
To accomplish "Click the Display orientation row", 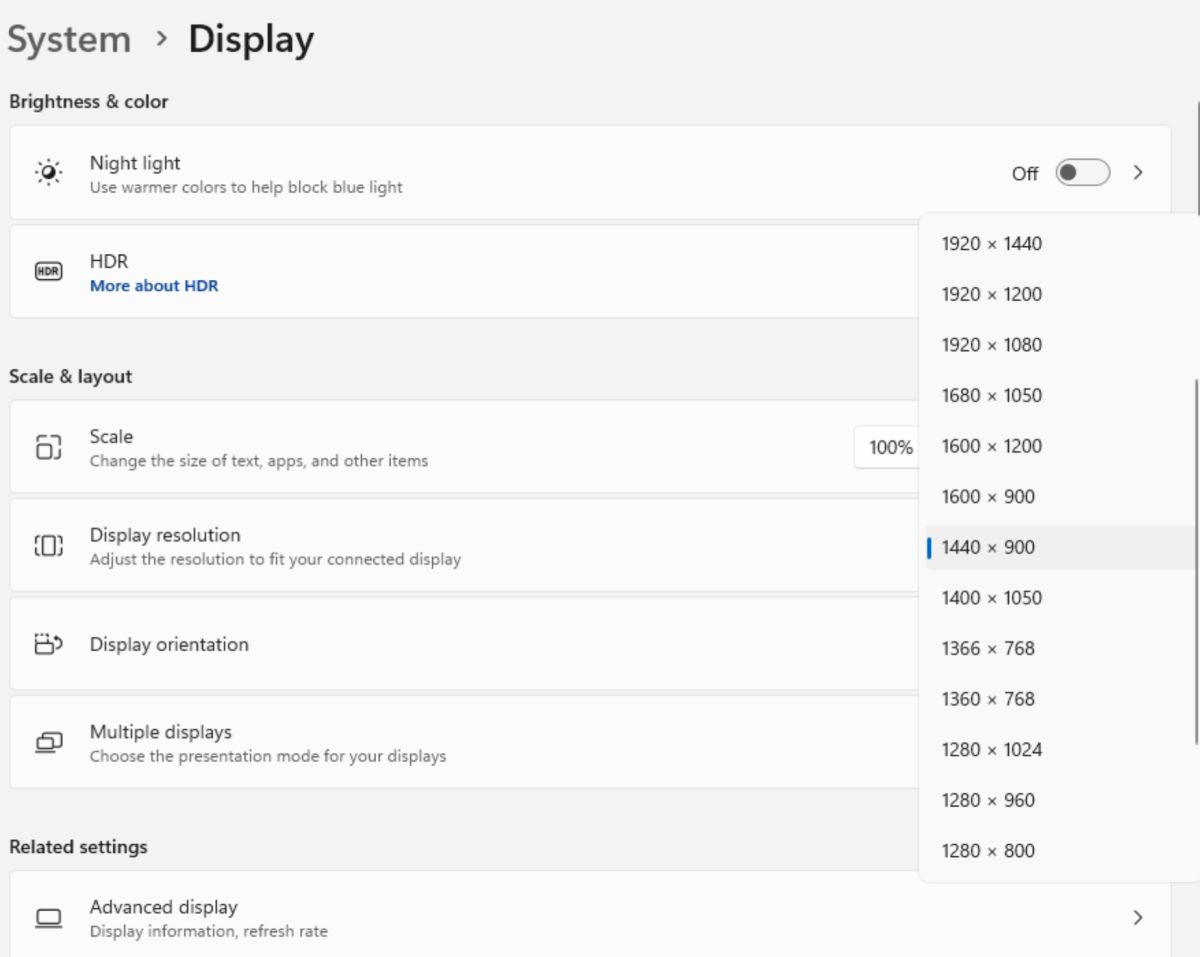I will click(464, 644).
